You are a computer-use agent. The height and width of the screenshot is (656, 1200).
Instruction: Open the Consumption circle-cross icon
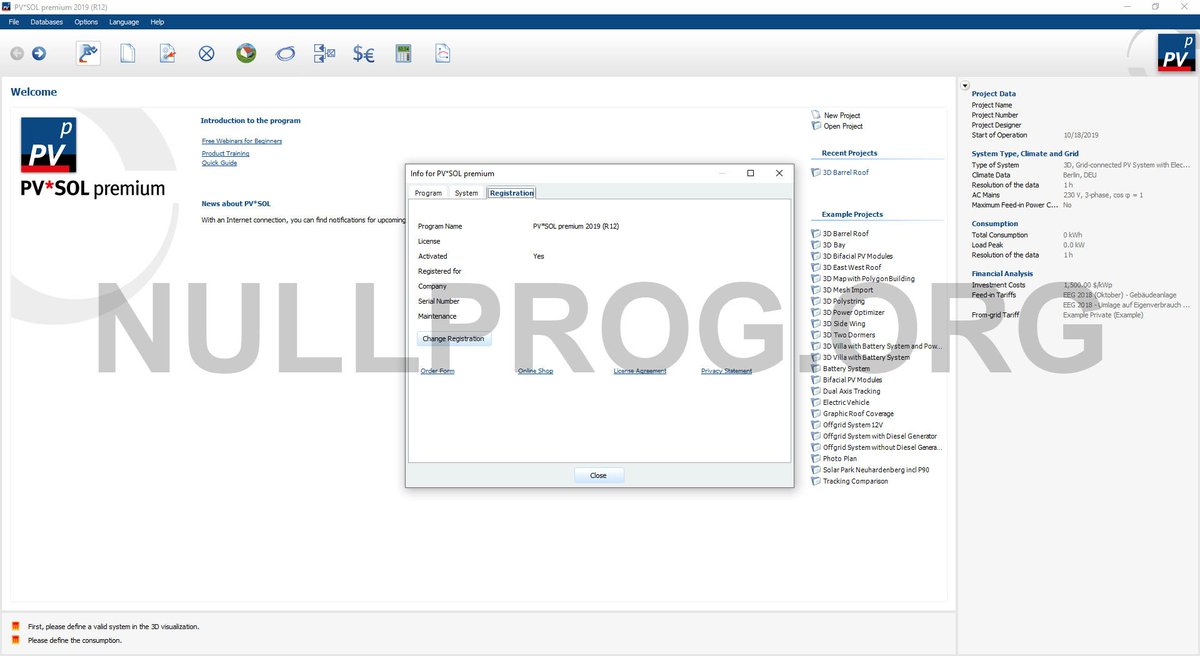coord(206,54)
